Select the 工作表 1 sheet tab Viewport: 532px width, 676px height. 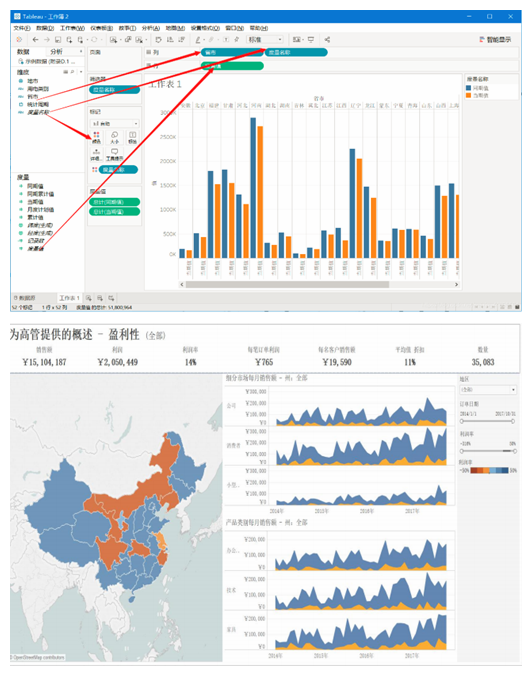click(69, 298)
